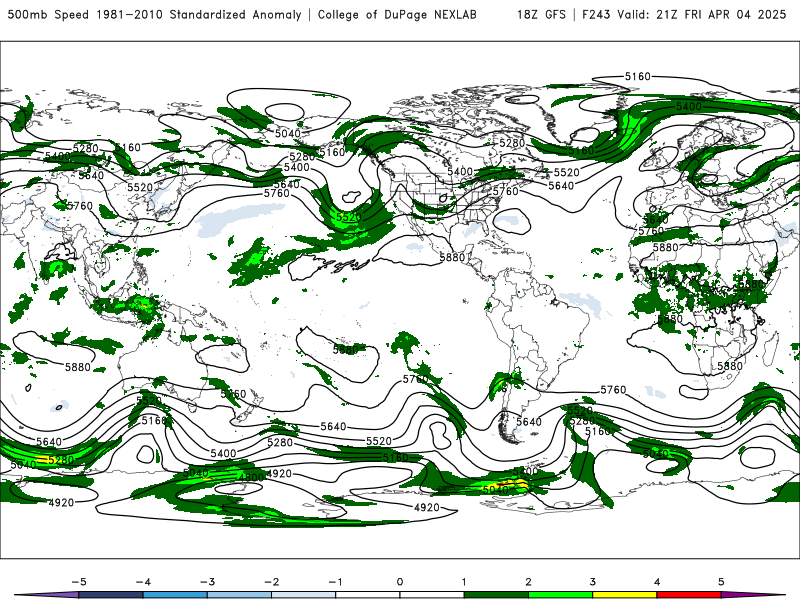This screenshot has width=800, height=600.
Task: Click the blue -4 to -3 color bar segment
Action: pyautogui.click(x=175, y=595)
